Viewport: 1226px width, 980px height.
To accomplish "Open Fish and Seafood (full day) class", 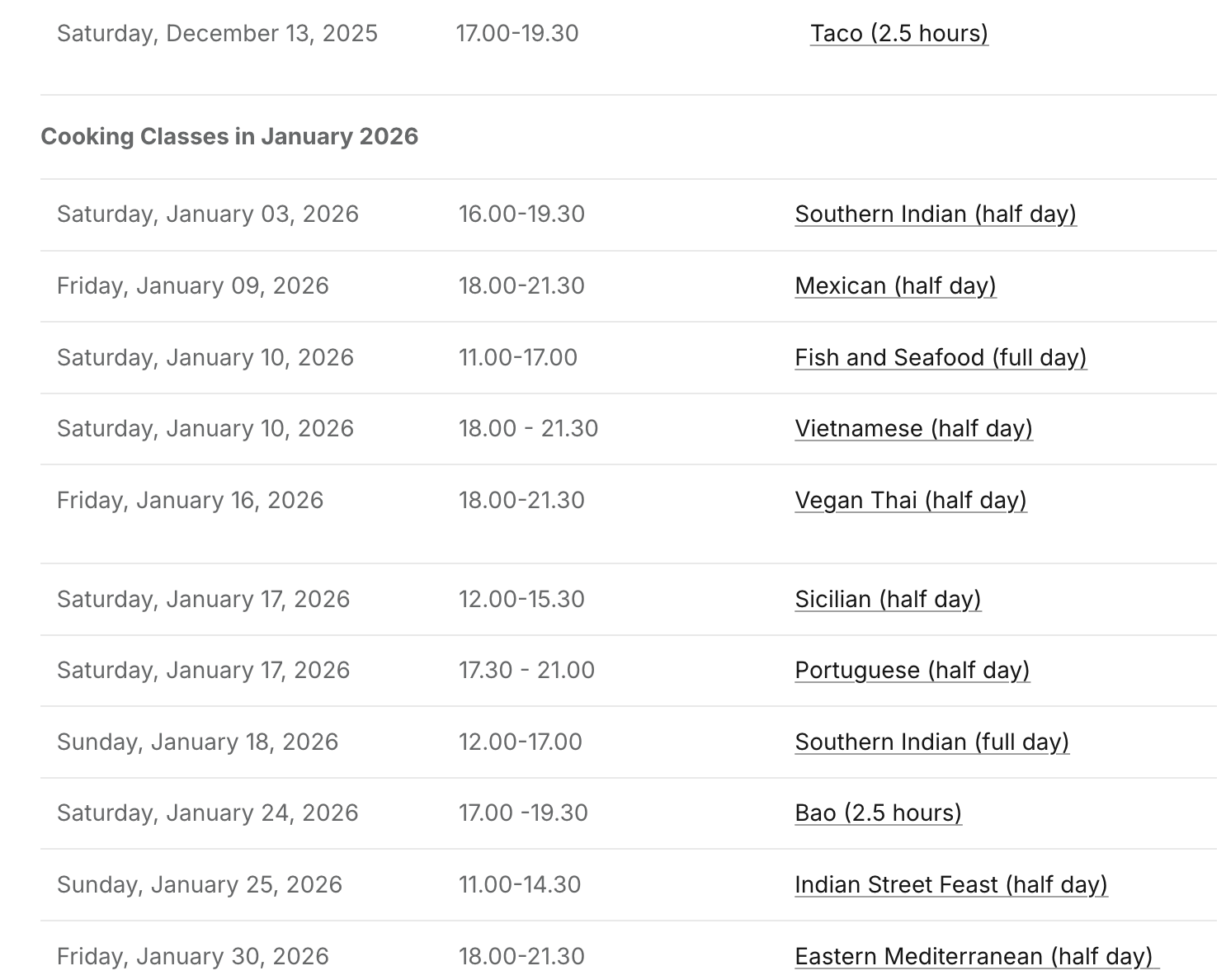I will [x=940, y=357].
